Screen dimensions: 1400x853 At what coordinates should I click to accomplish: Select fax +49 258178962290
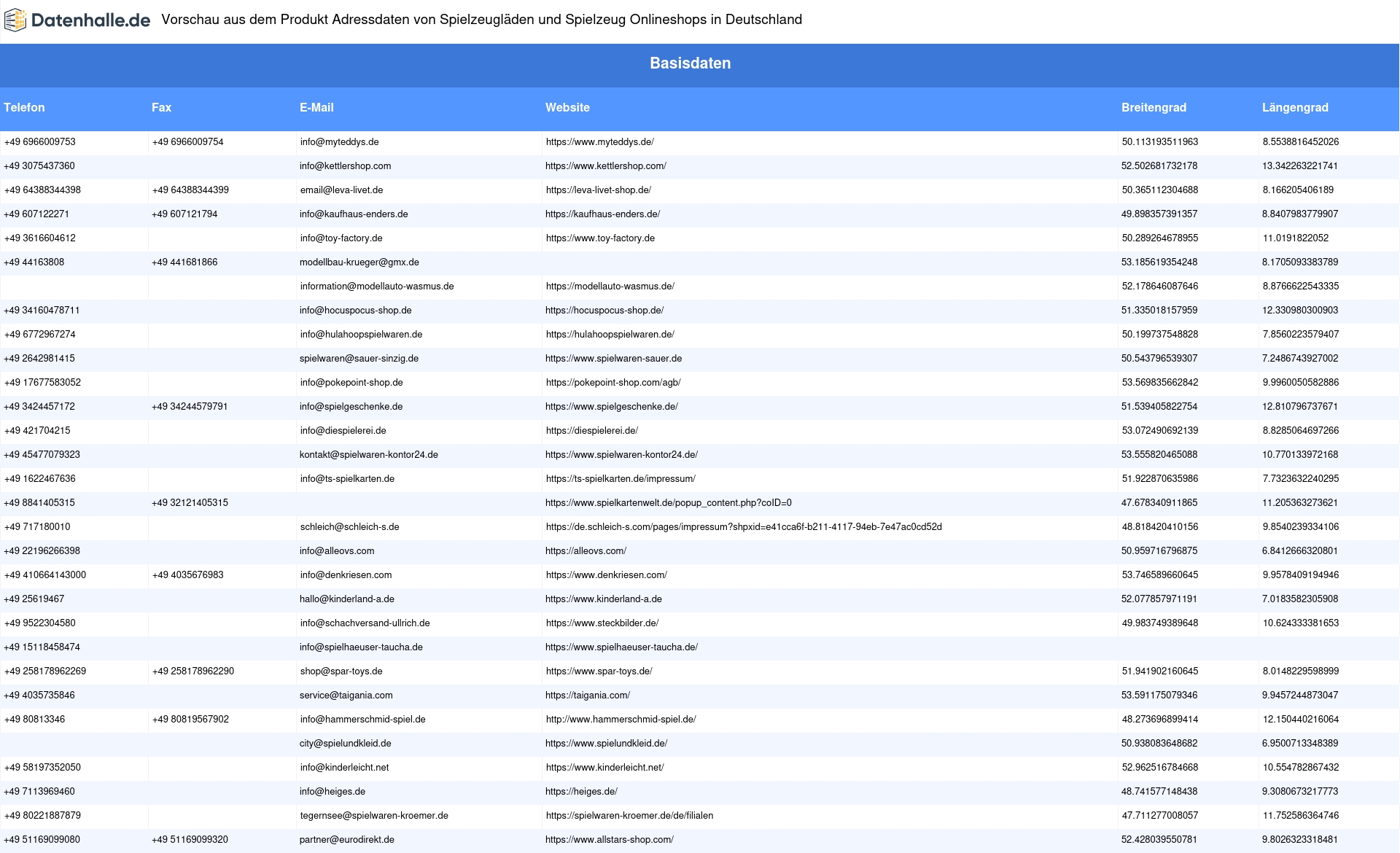[193, 671]
